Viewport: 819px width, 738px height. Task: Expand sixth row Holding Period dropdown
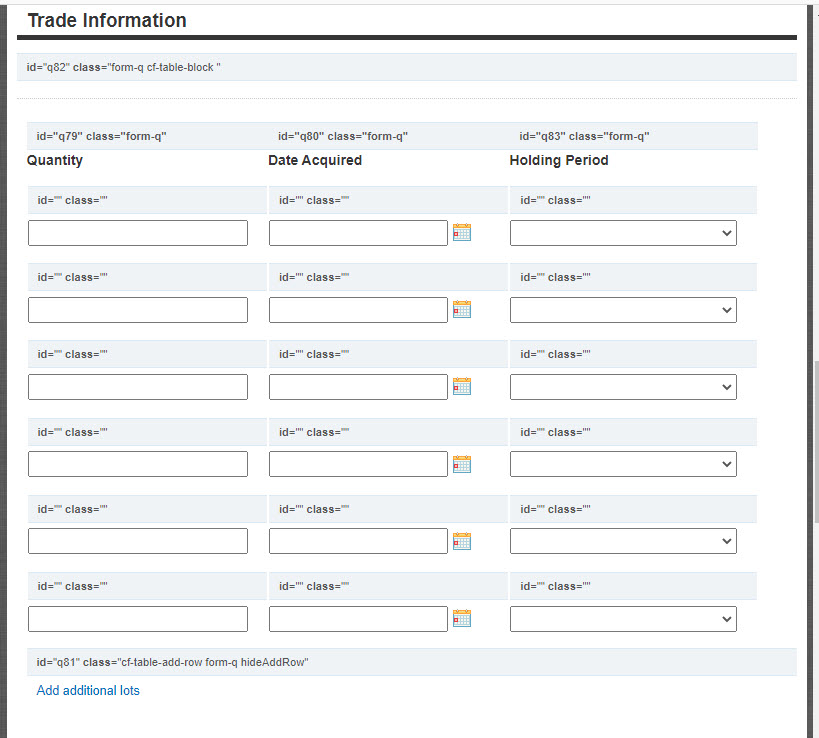(623, 619)
